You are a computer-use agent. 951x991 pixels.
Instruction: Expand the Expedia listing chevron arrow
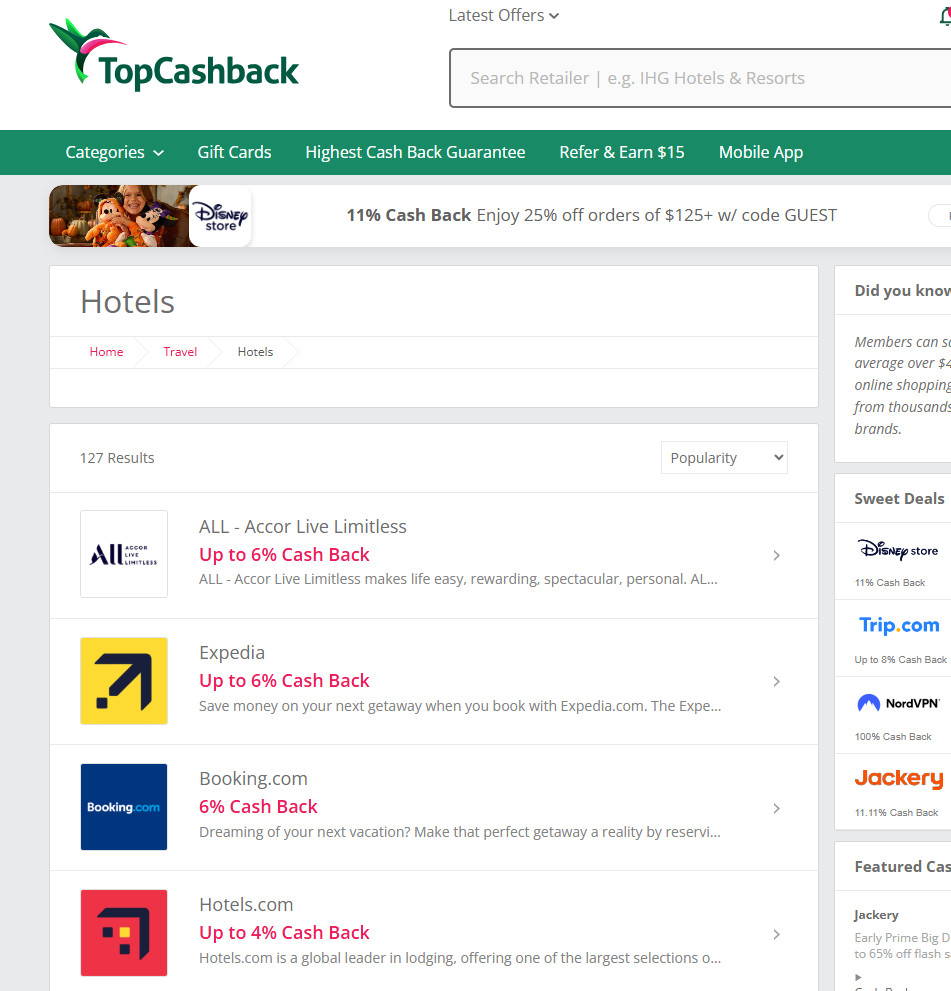pyautogui.click(x=777, y=681)
